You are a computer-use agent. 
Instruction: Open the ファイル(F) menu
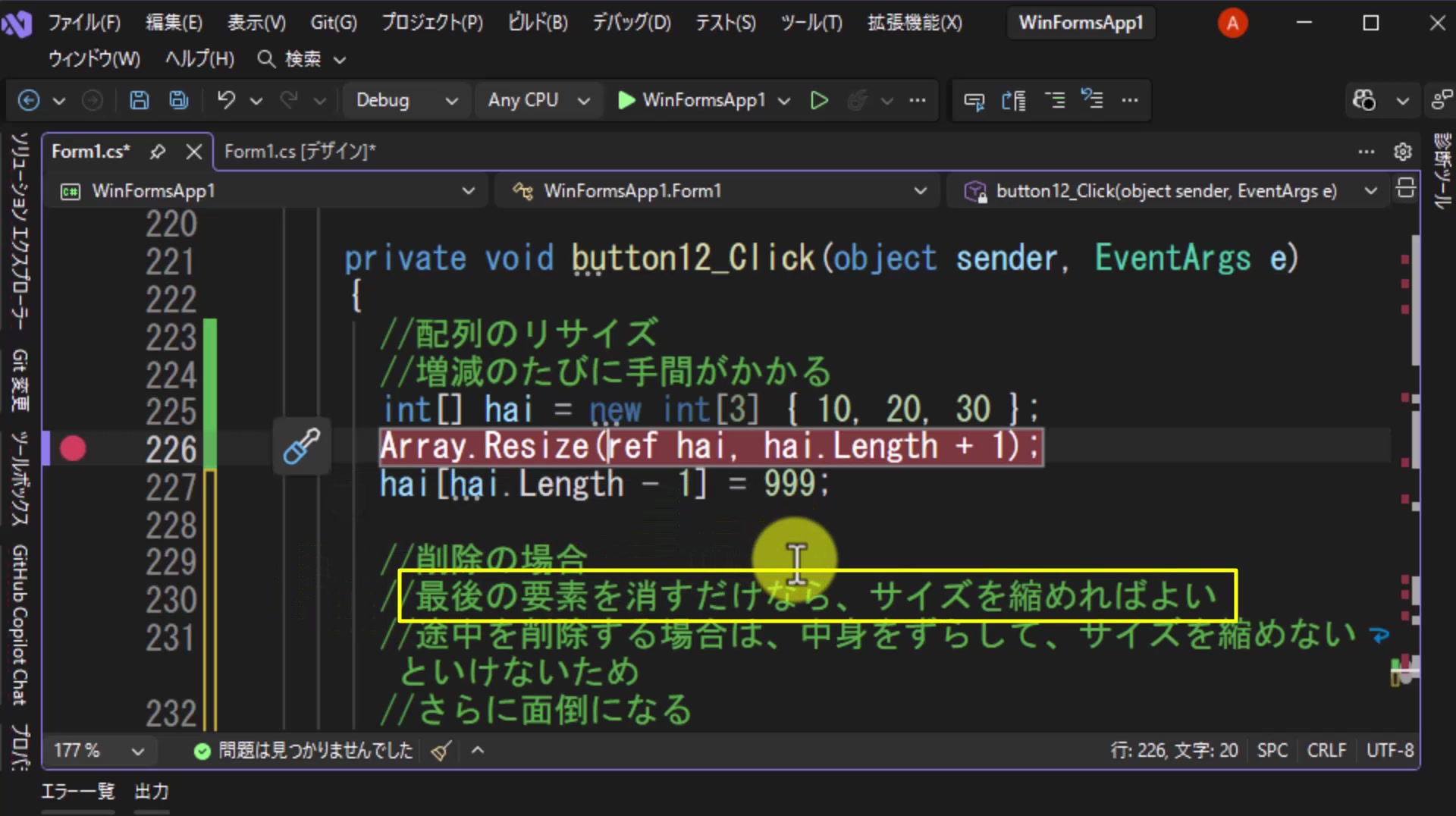click(x=84, y=23)
